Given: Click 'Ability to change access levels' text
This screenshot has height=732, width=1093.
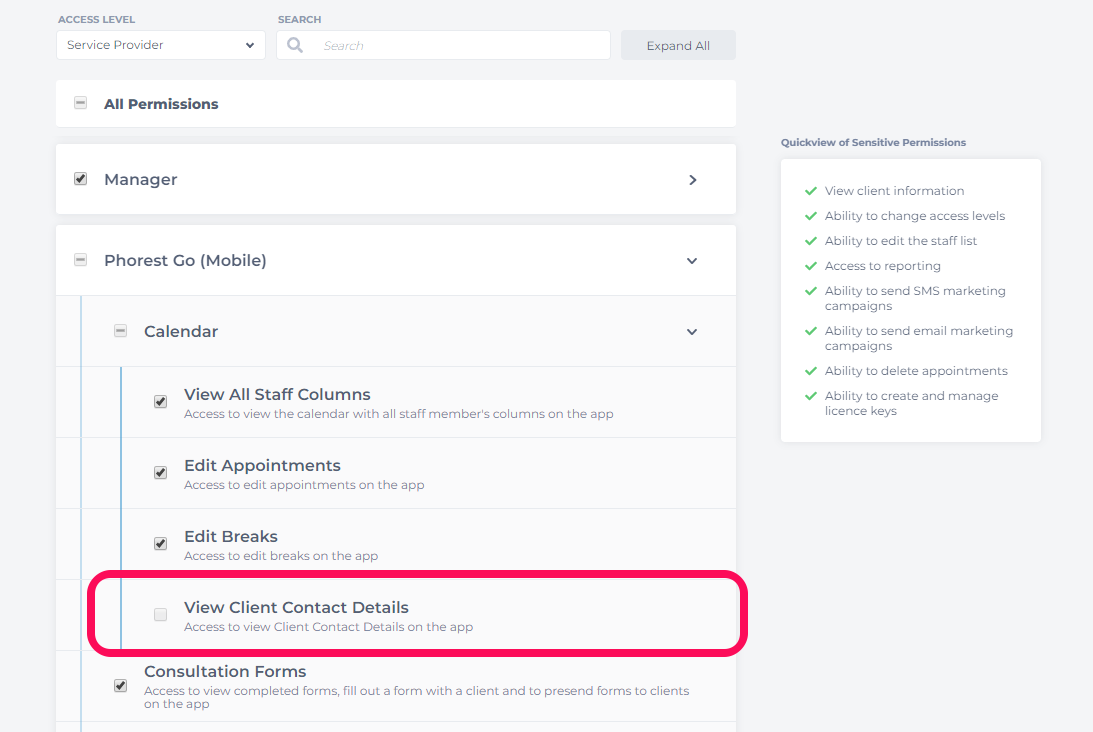Looking at the screenshot, I should click(915, 216).
